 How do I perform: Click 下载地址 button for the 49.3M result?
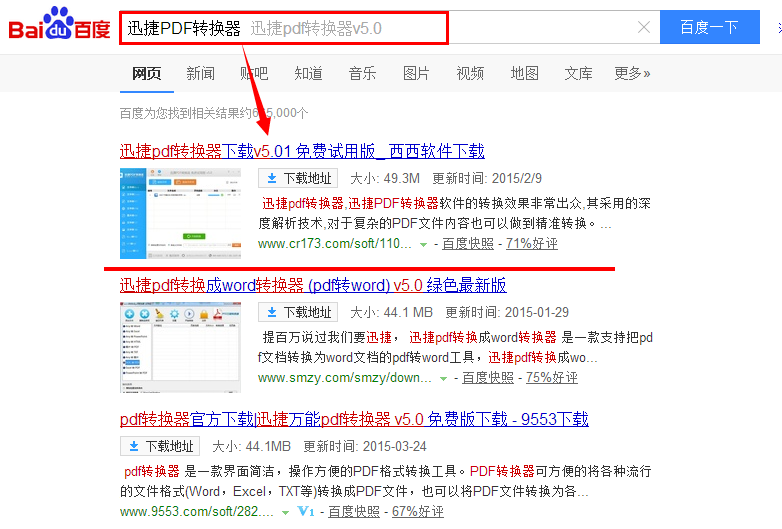298,178
